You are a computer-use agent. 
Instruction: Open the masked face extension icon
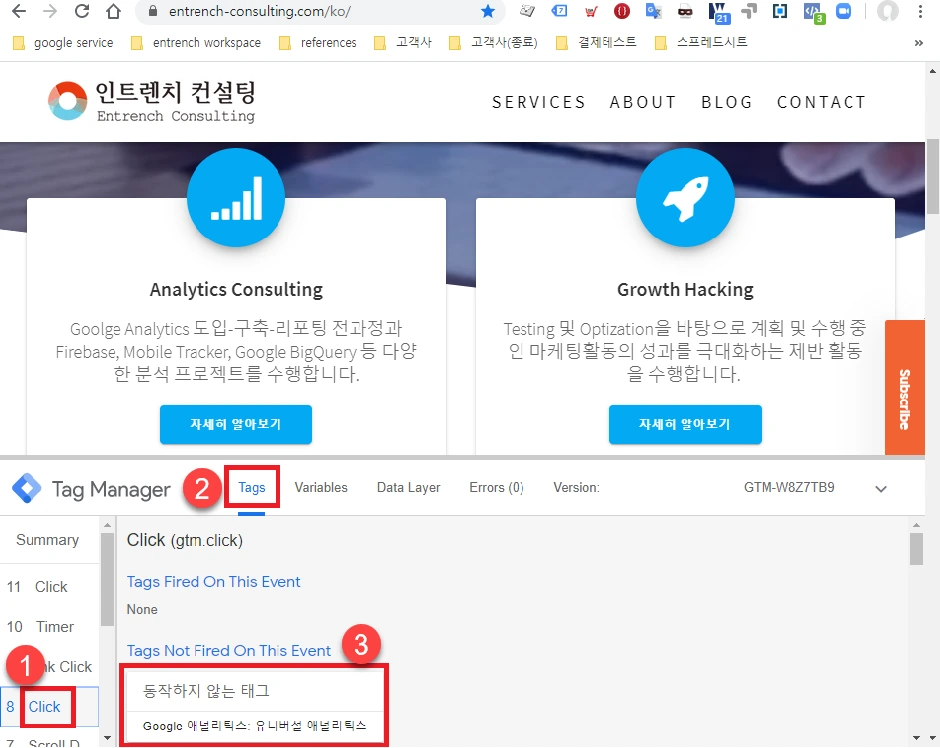click(685, 11)
